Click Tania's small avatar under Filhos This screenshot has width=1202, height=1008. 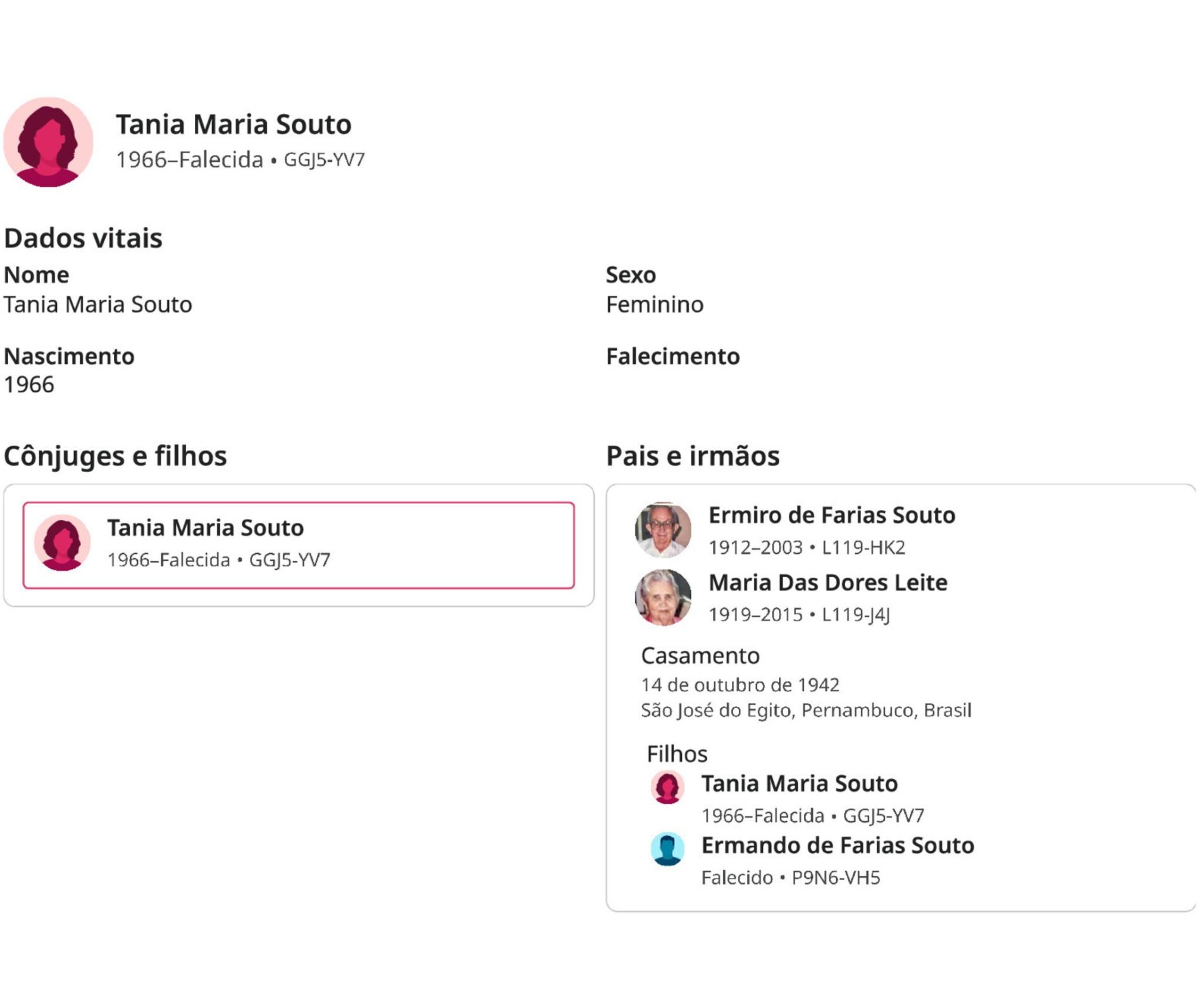click(667, 787)
